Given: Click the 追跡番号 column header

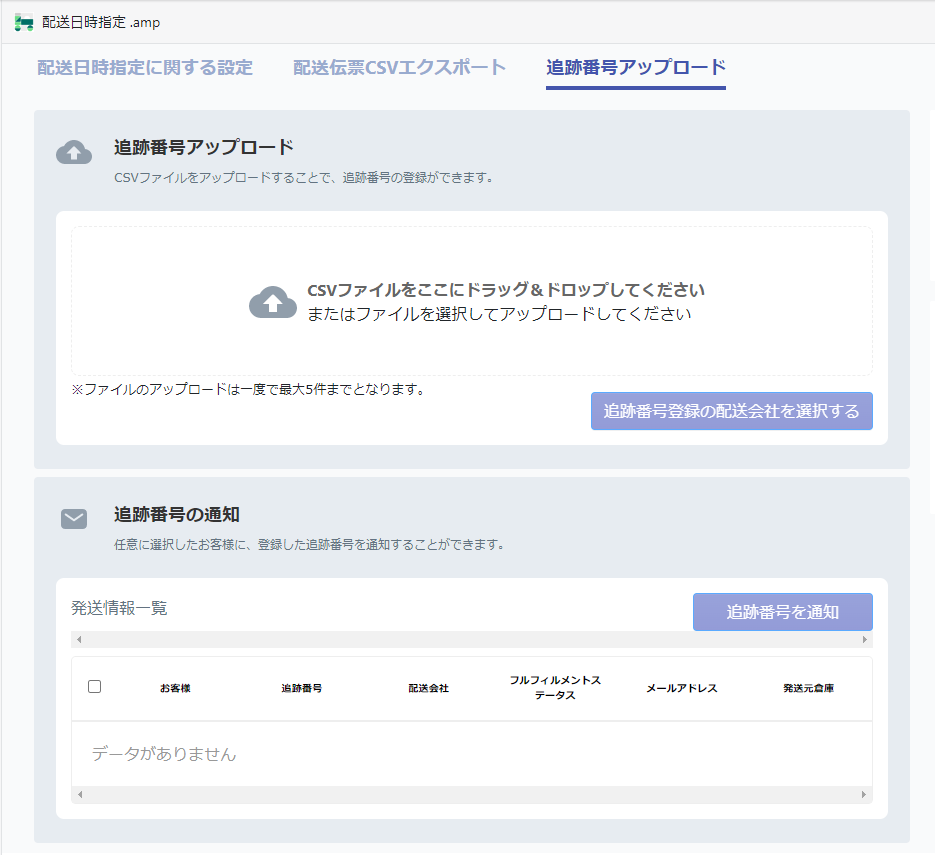Looking at the screenshot, I should 302,688.
